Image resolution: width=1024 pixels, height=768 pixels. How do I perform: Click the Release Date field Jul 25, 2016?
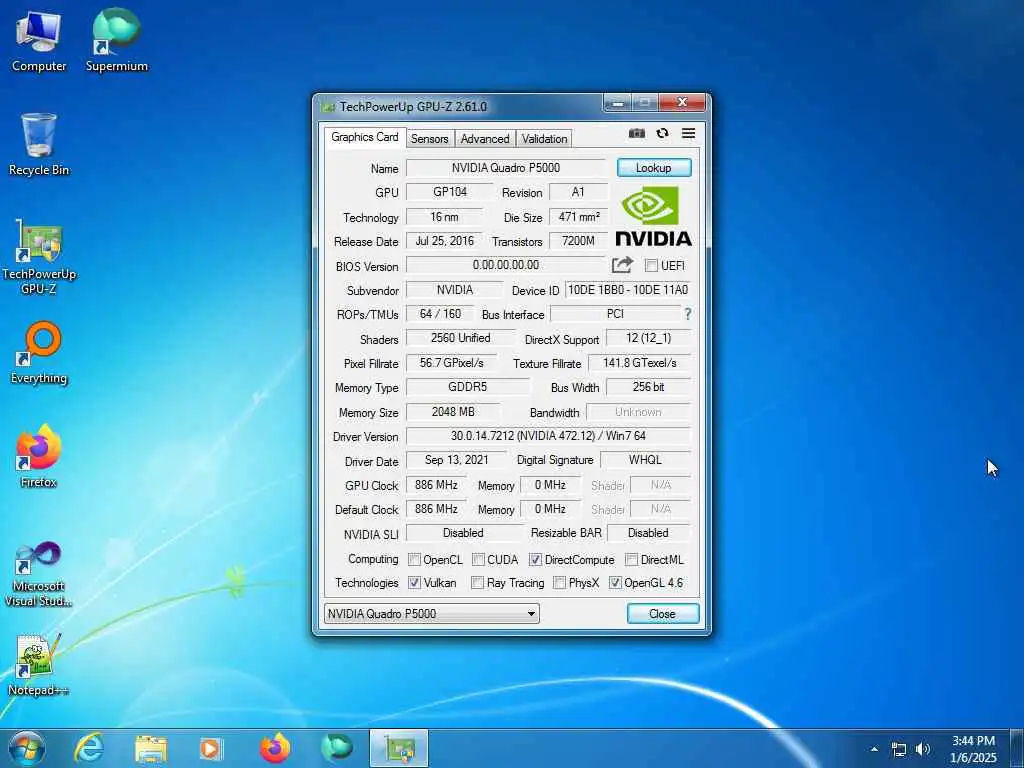pos(445,241)
